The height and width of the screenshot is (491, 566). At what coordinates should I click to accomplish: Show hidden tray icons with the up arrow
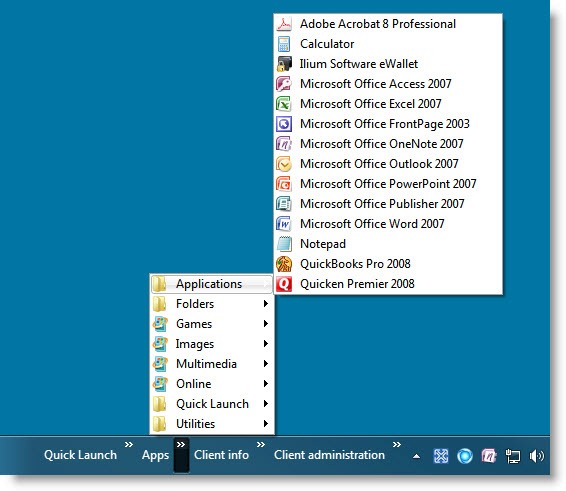pos(416,456)
